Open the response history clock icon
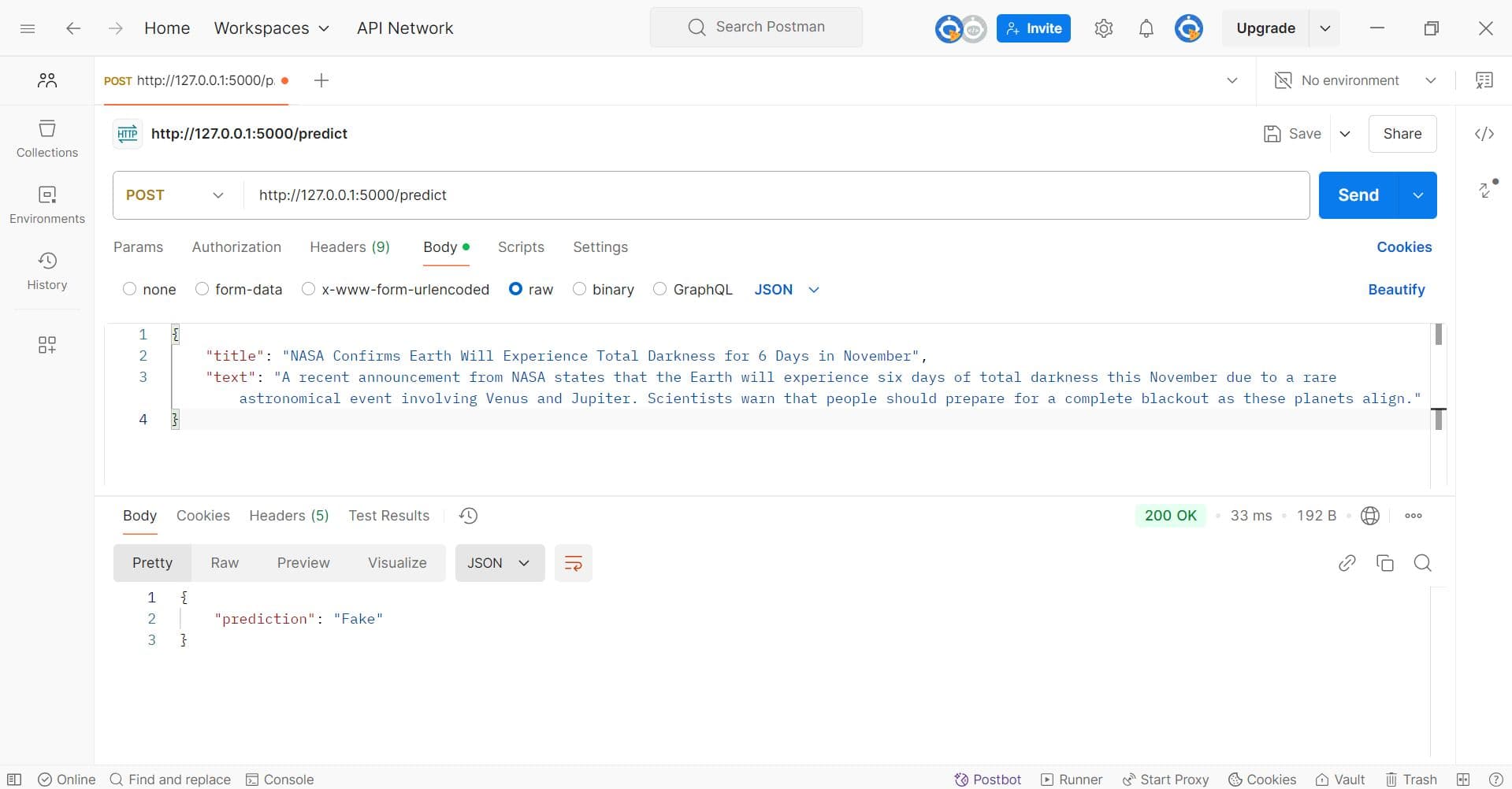This screenshot has width=1512, height=789. 468,516
